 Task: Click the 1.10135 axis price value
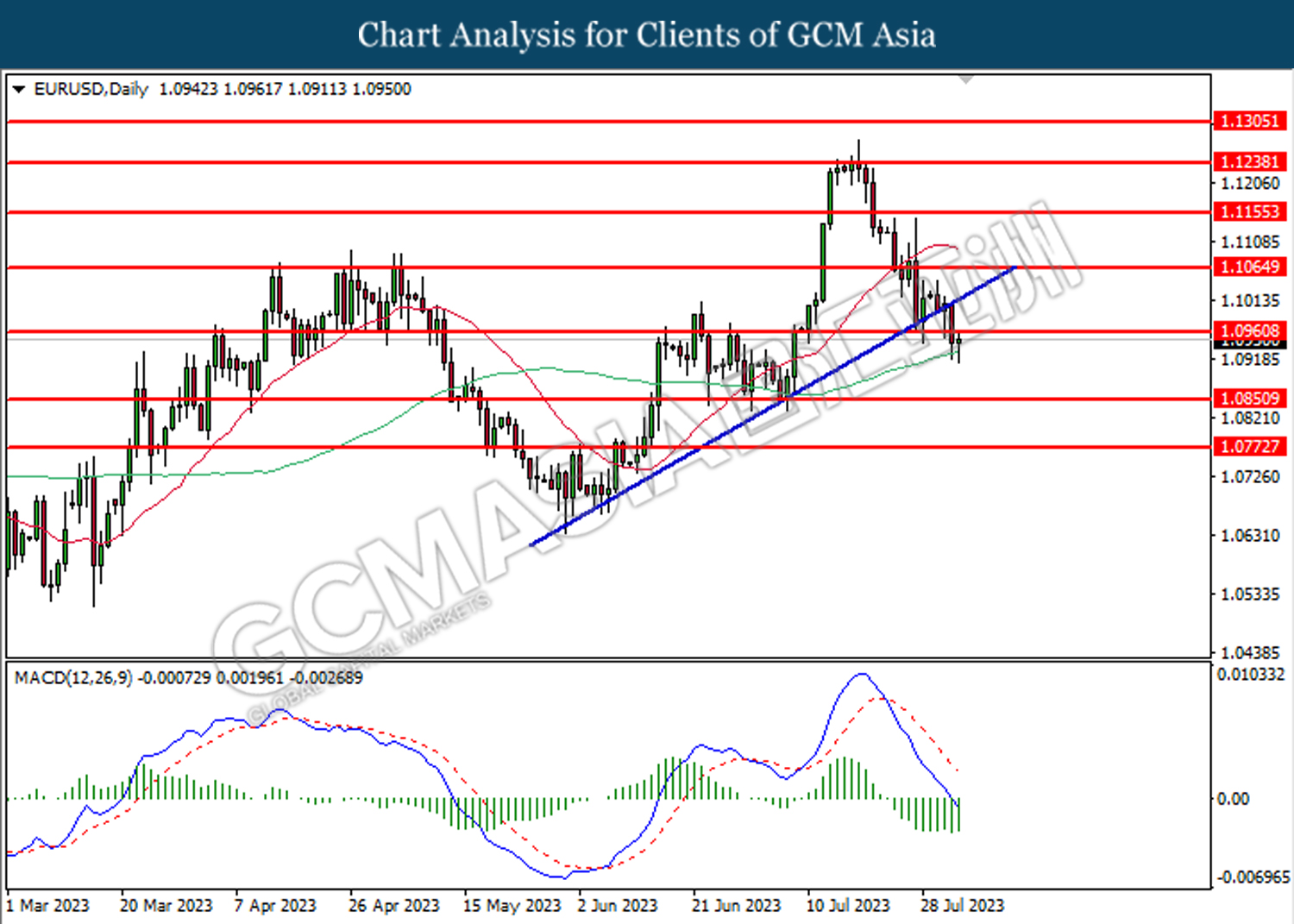pyautogui.click(x=1250, y=300)
